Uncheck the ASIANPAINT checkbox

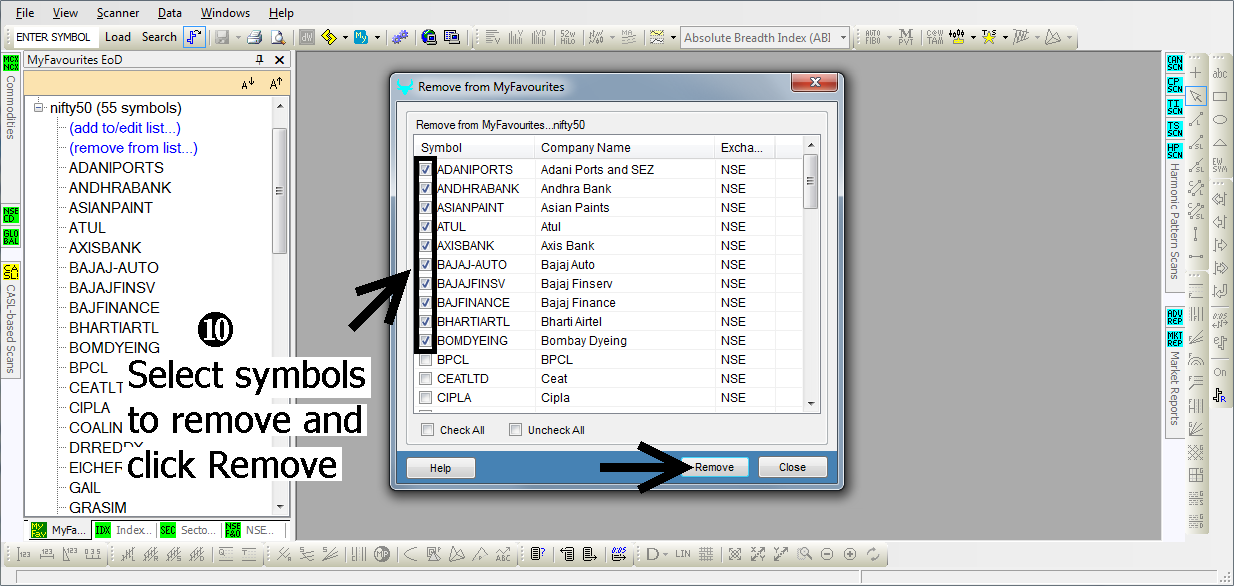coord(426,207)
